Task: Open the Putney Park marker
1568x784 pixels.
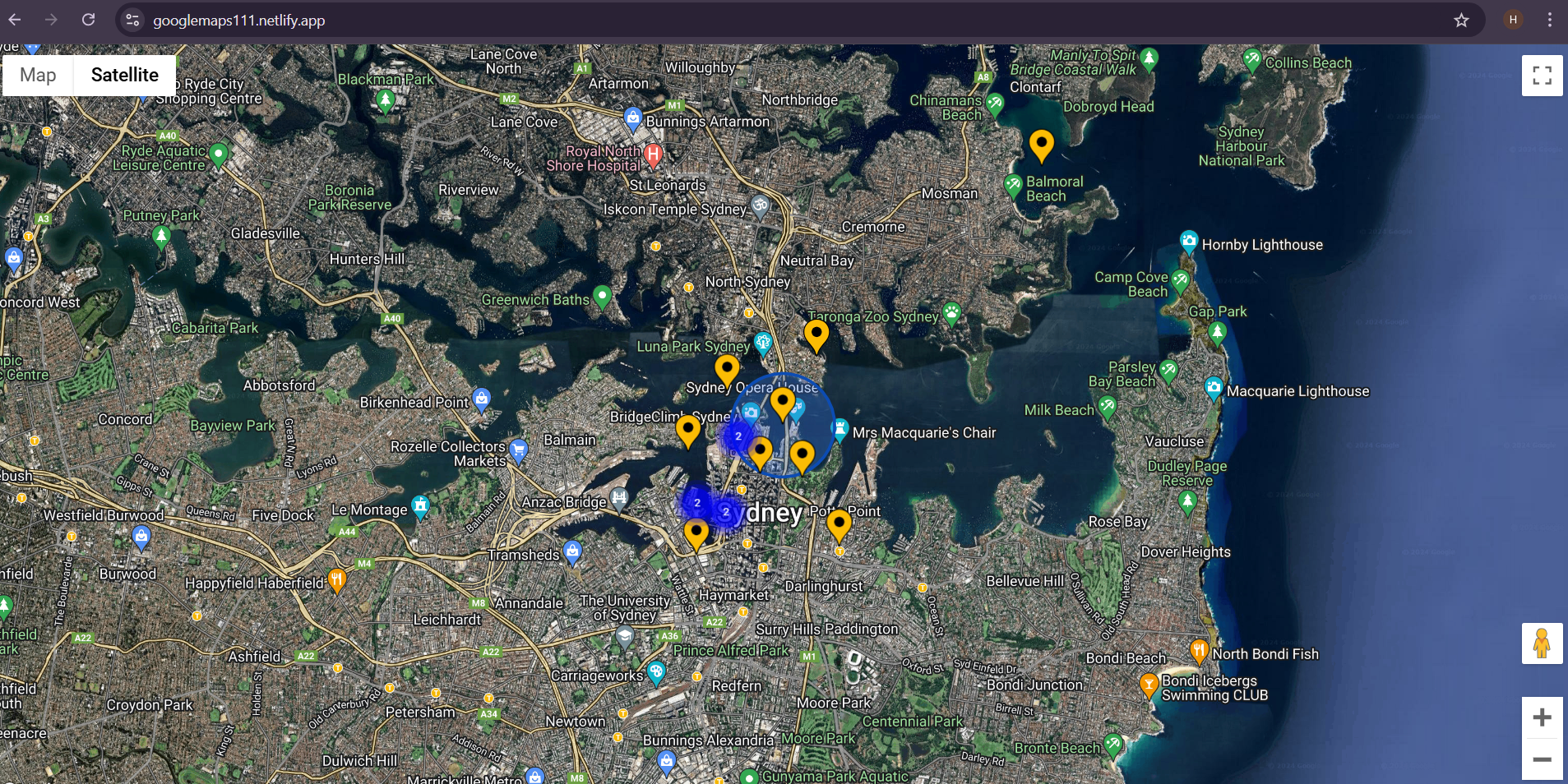Action: click(161, 238)
